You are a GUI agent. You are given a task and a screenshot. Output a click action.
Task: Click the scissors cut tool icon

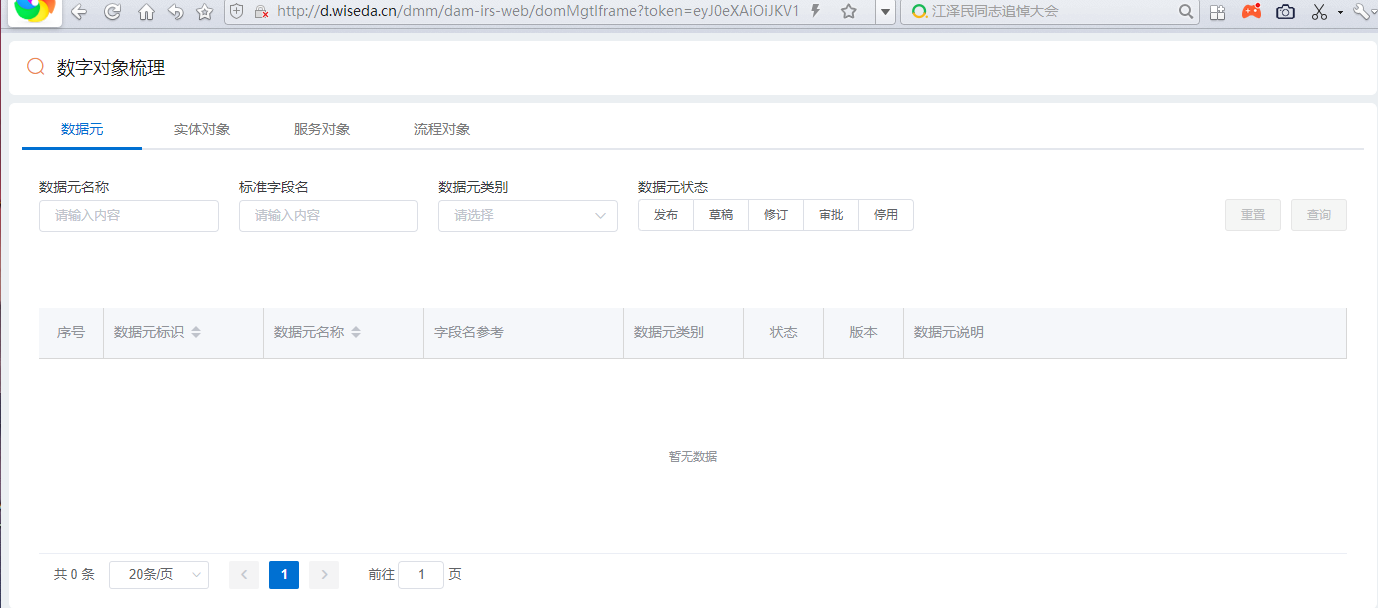pos(1319,12)
